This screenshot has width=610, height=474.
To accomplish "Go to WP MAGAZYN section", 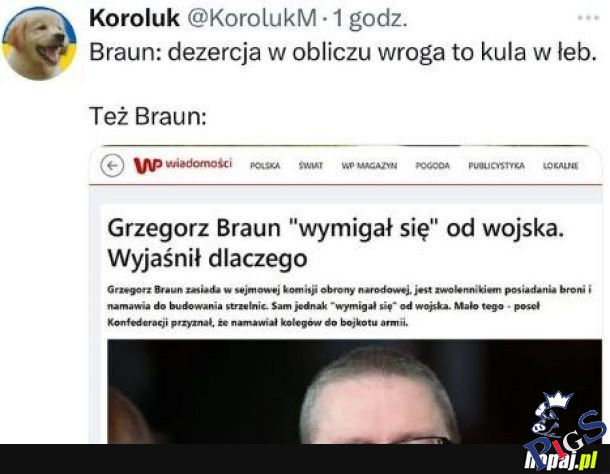I will pos(369,166).
